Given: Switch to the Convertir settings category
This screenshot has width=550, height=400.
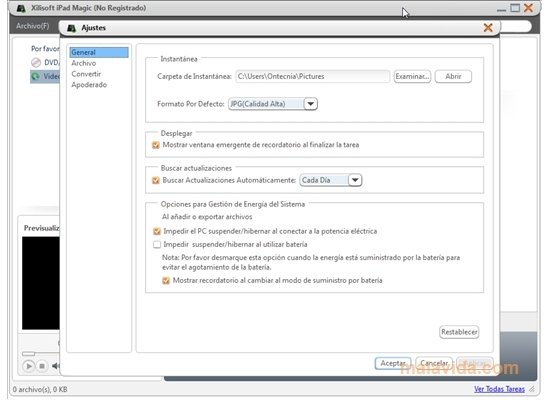Looking at the screenshot, I should tap(86, 74).
